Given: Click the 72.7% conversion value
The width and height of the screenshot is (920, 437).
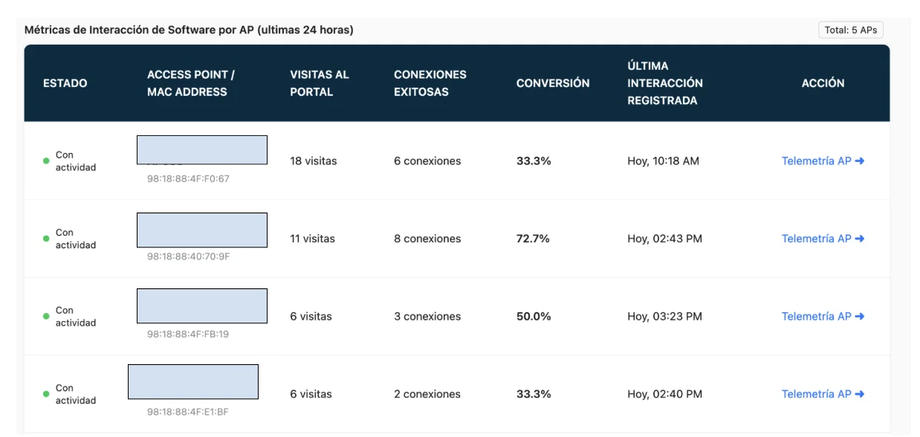Looking at the screenshot, I should [533, 239].
